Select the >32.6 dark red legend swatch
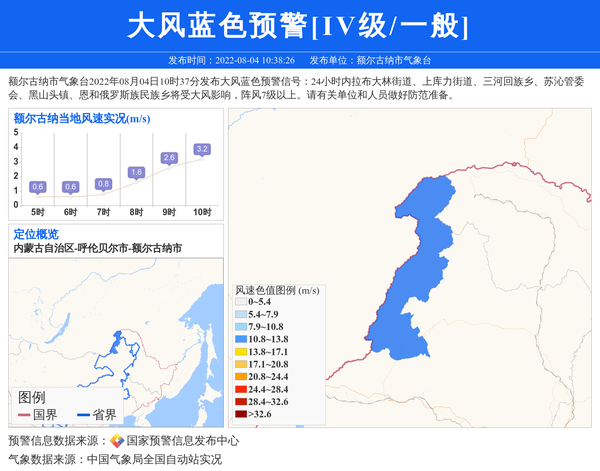This screenshot has width=600, height=471. pyautogui.click(x=241, y=413)
